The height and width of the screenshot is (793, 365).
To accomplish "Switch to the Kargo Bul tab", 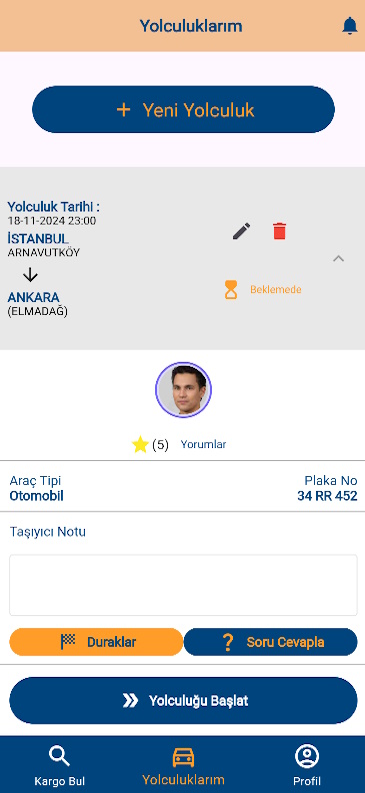I will pos(59,765).
